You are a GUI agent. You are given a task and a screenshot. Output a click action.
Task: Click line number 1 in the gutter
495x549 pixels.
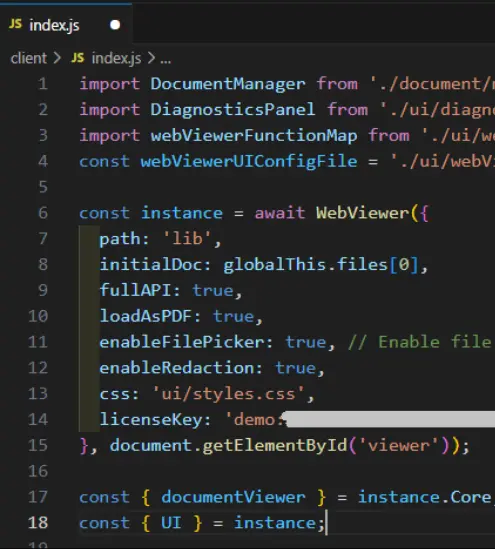[43, 84]
